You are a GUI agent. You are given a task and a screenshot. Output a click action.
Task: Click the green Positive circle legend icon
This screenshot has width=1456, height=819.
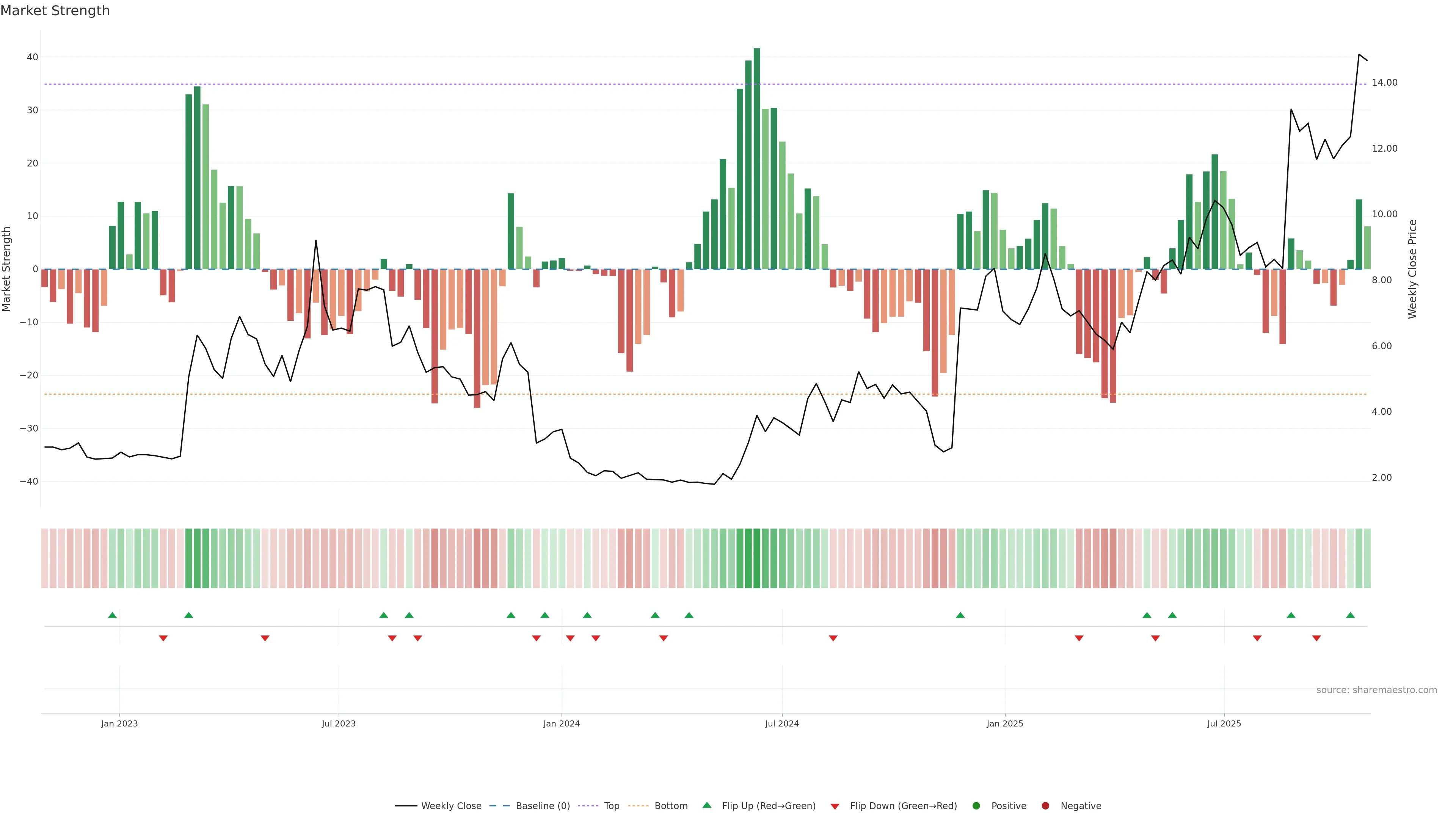point(976,806)
